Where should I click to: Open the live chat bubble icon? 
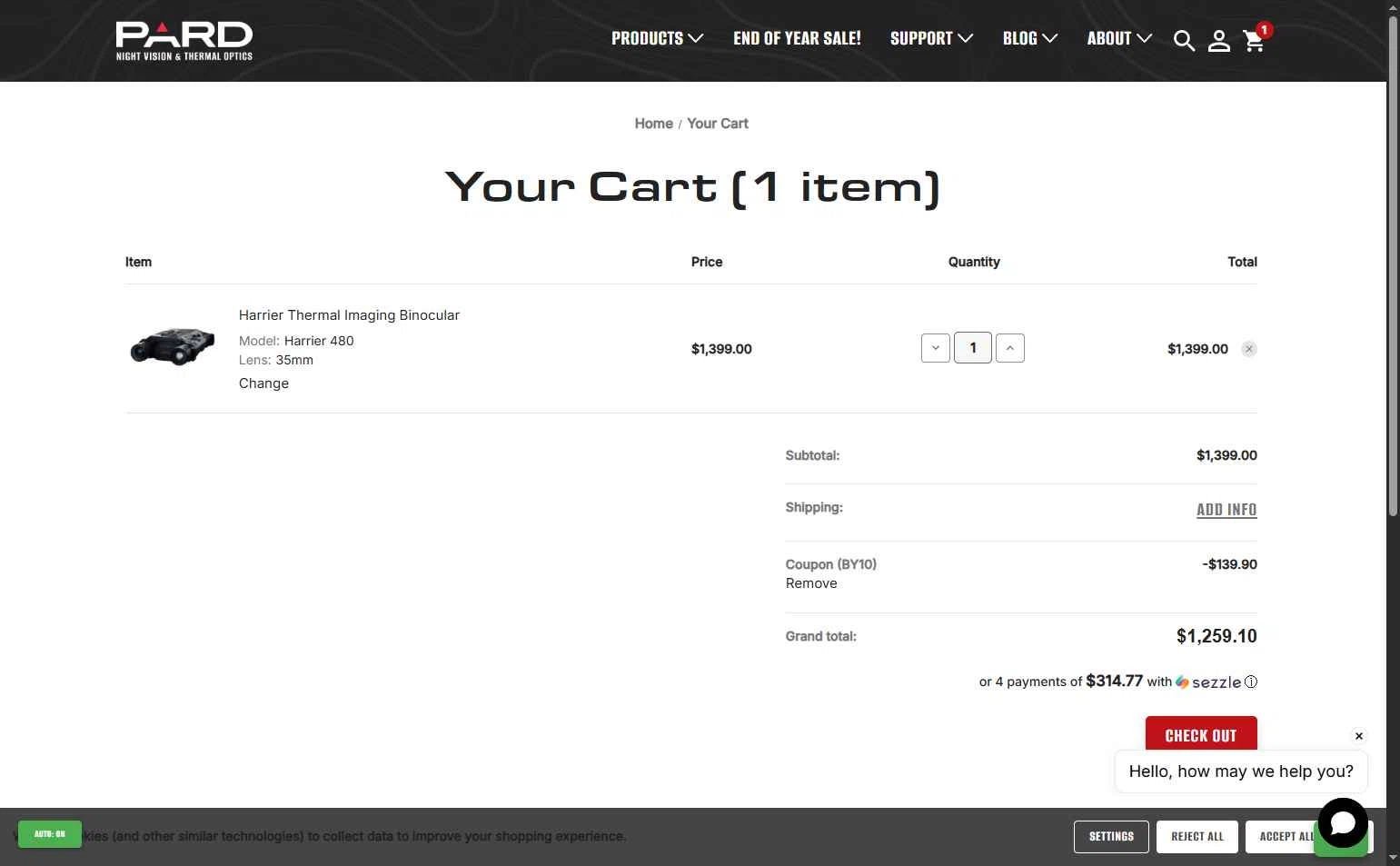pyautogui.click(x=1343, y=823)
